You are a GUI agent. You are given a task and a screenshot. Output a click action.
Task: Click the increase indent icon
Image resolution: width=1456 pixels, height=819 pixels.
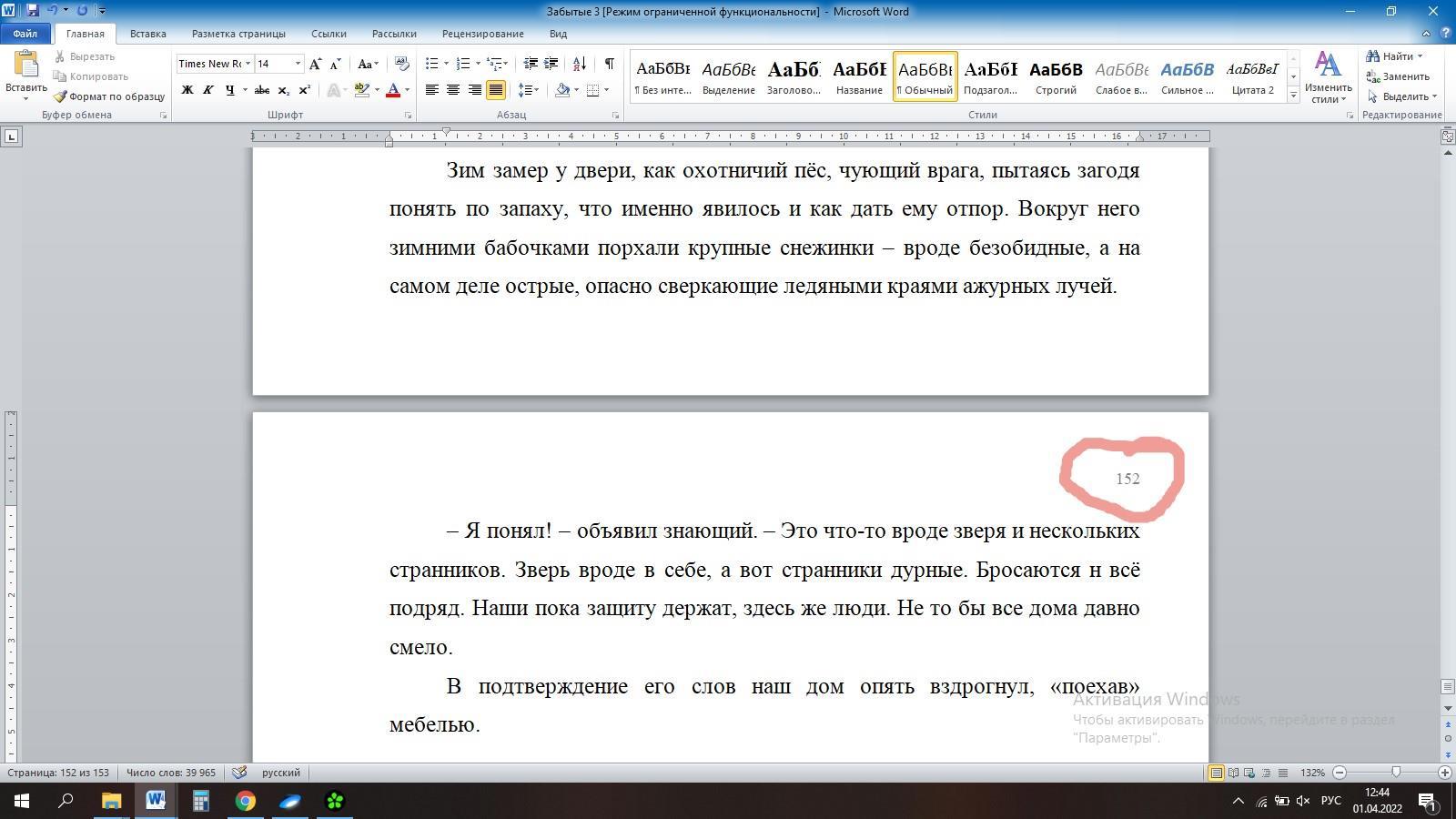551,64
